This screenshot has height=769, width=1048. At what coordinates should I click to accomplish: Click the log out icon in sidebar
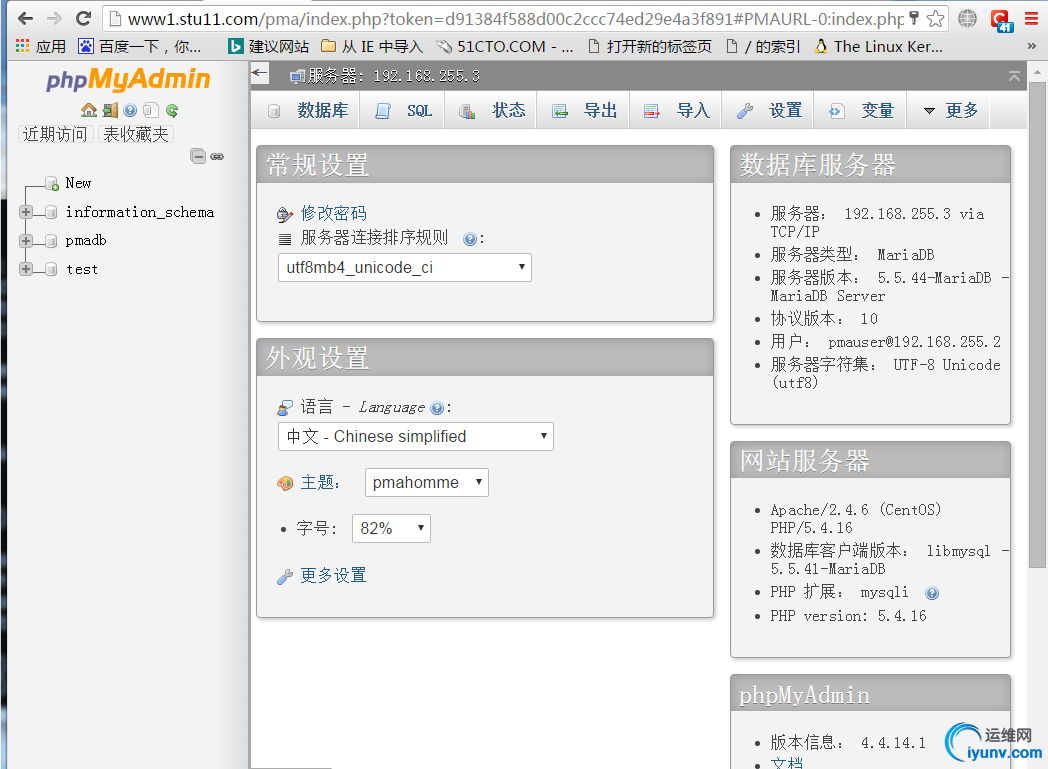tap(110, 110)
